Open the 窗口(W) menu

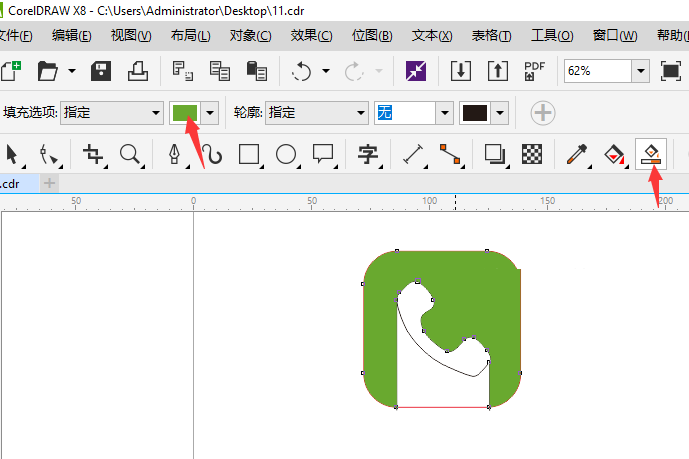(615, 35)
